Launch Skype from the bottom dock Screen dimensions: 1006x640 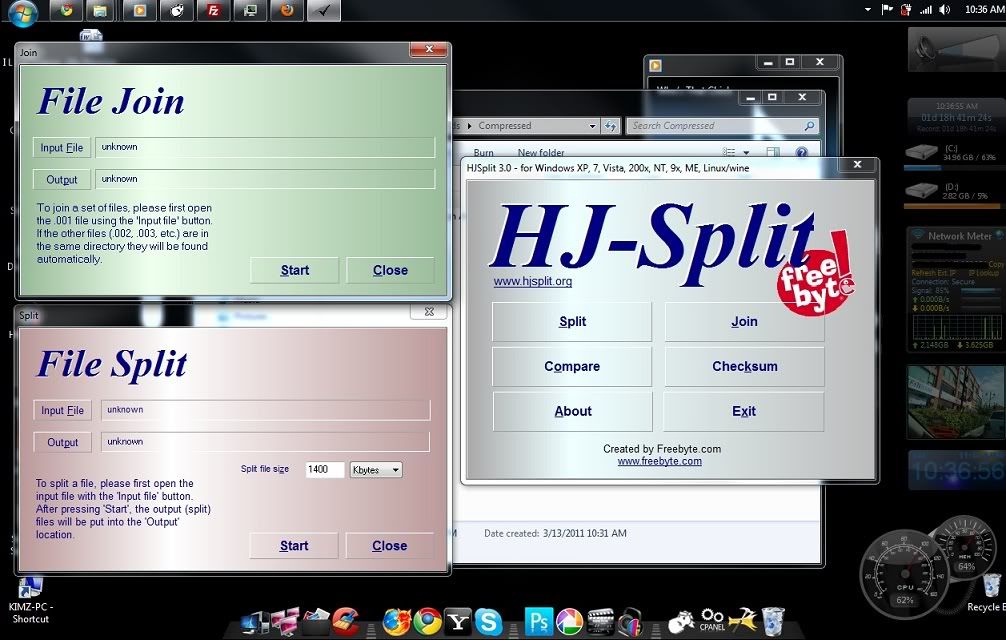pos(488,621)
